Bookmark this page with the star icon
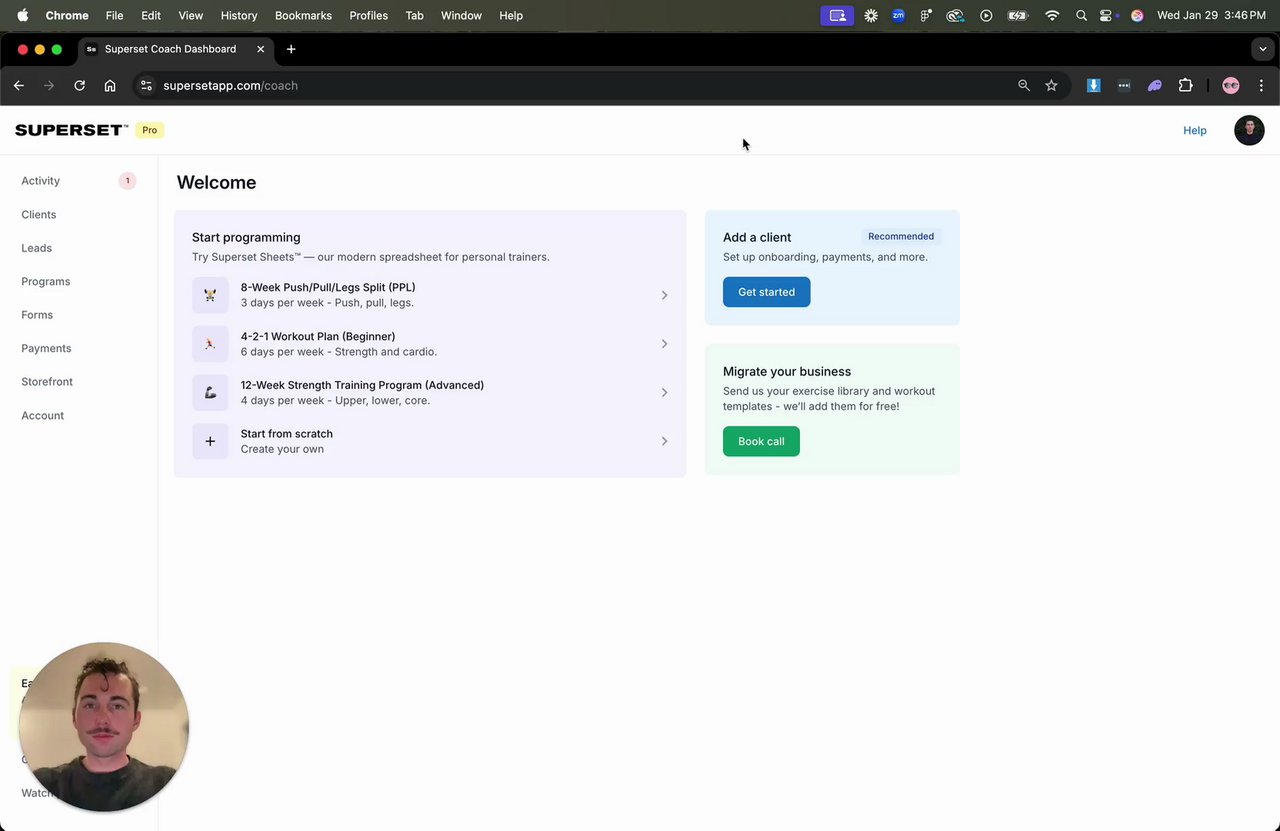This screenshot has width=1280, height=831. pyautogui.click(x=1051, y=86)
